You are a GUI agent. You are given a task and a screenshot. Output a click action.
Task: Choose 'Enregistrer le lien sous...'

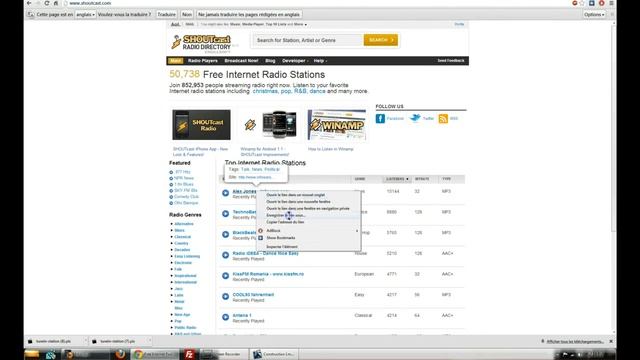click(309, 215)
